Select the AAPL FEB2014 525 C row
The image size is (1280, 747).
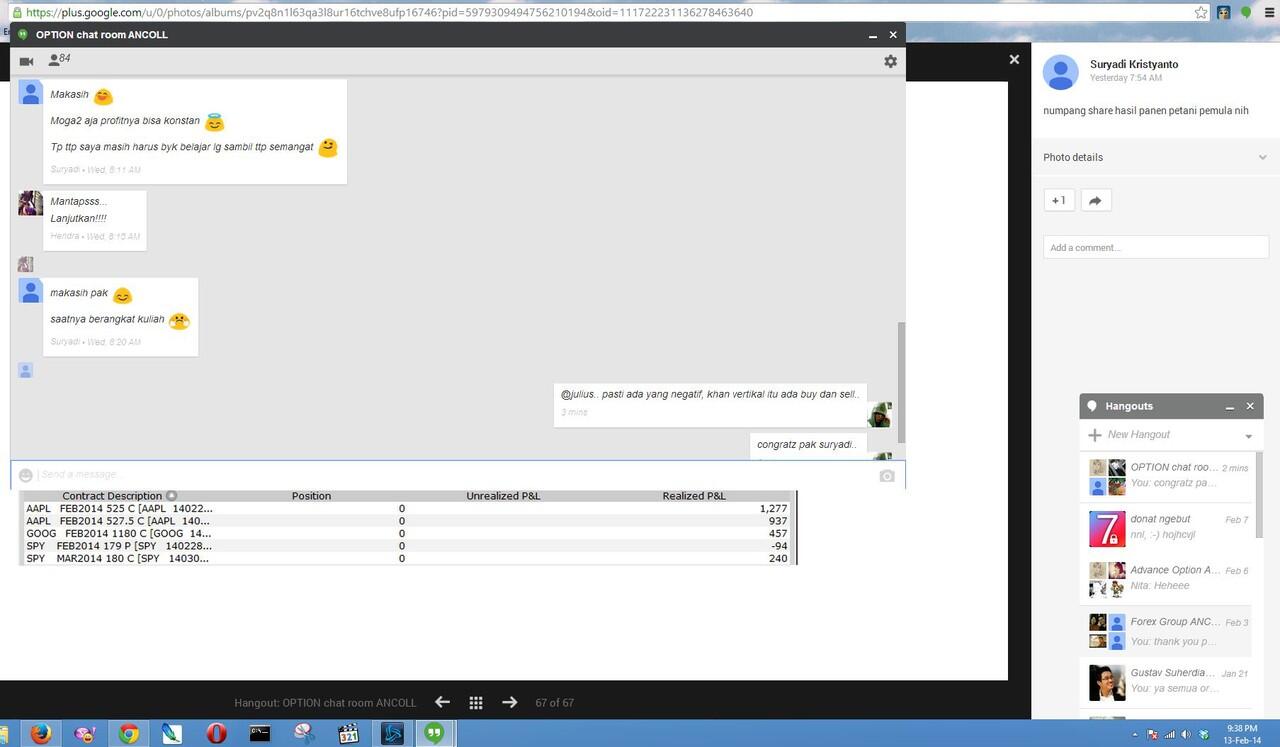point(407,508)
